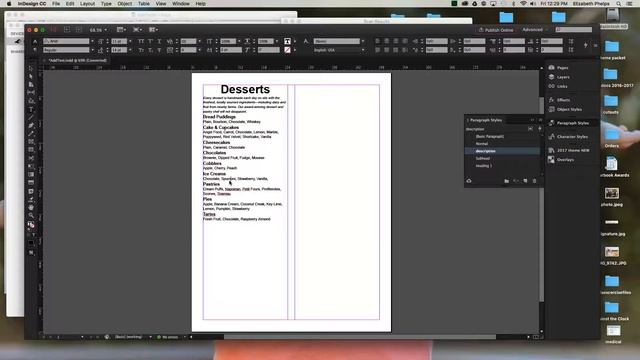Open the Window menu

tap(180, 4)
